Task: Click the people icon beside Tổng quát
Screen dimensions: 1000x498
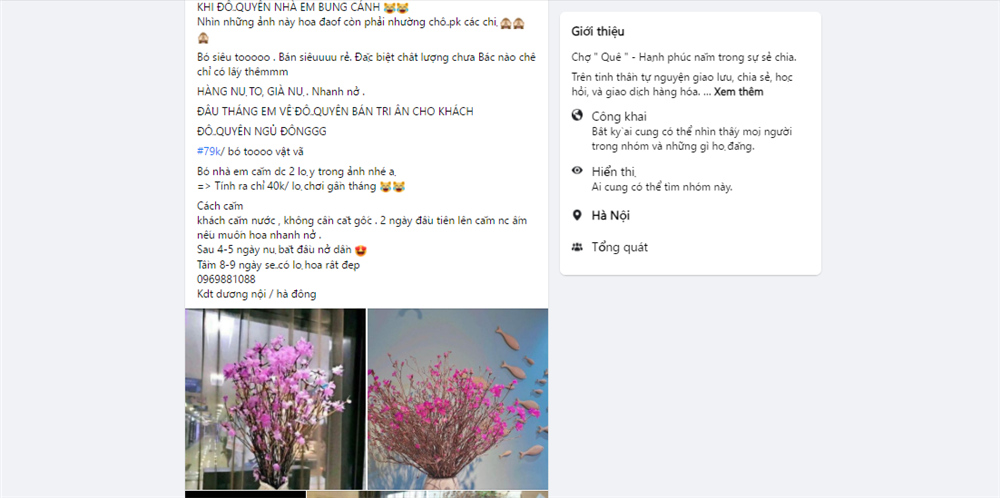Action: [577, 247]
